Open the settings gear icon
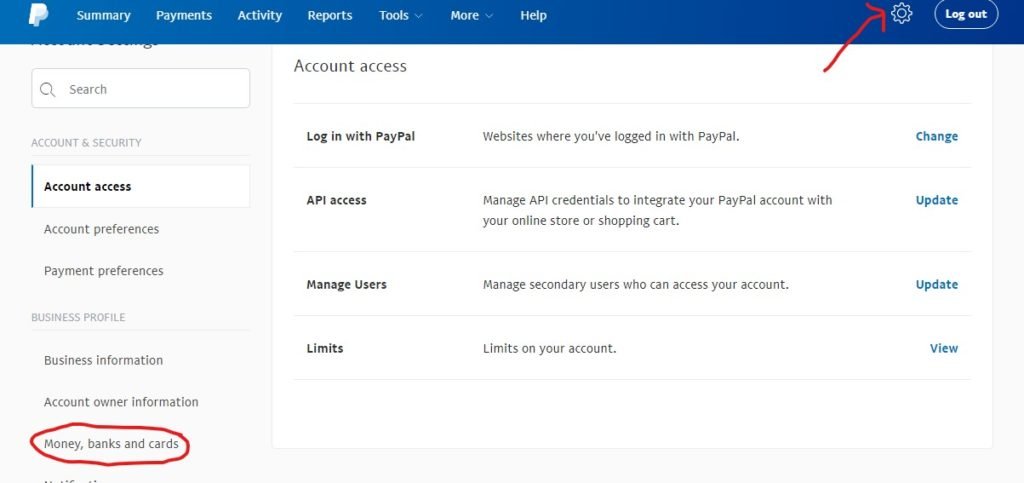The height and width of the screenshot is (483, 1024). click(901, 14)
